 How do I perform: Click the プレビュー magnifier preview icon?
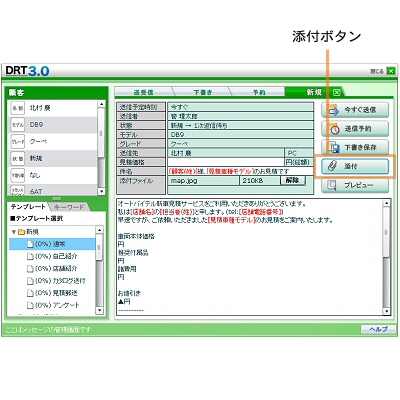pos(332,185)
